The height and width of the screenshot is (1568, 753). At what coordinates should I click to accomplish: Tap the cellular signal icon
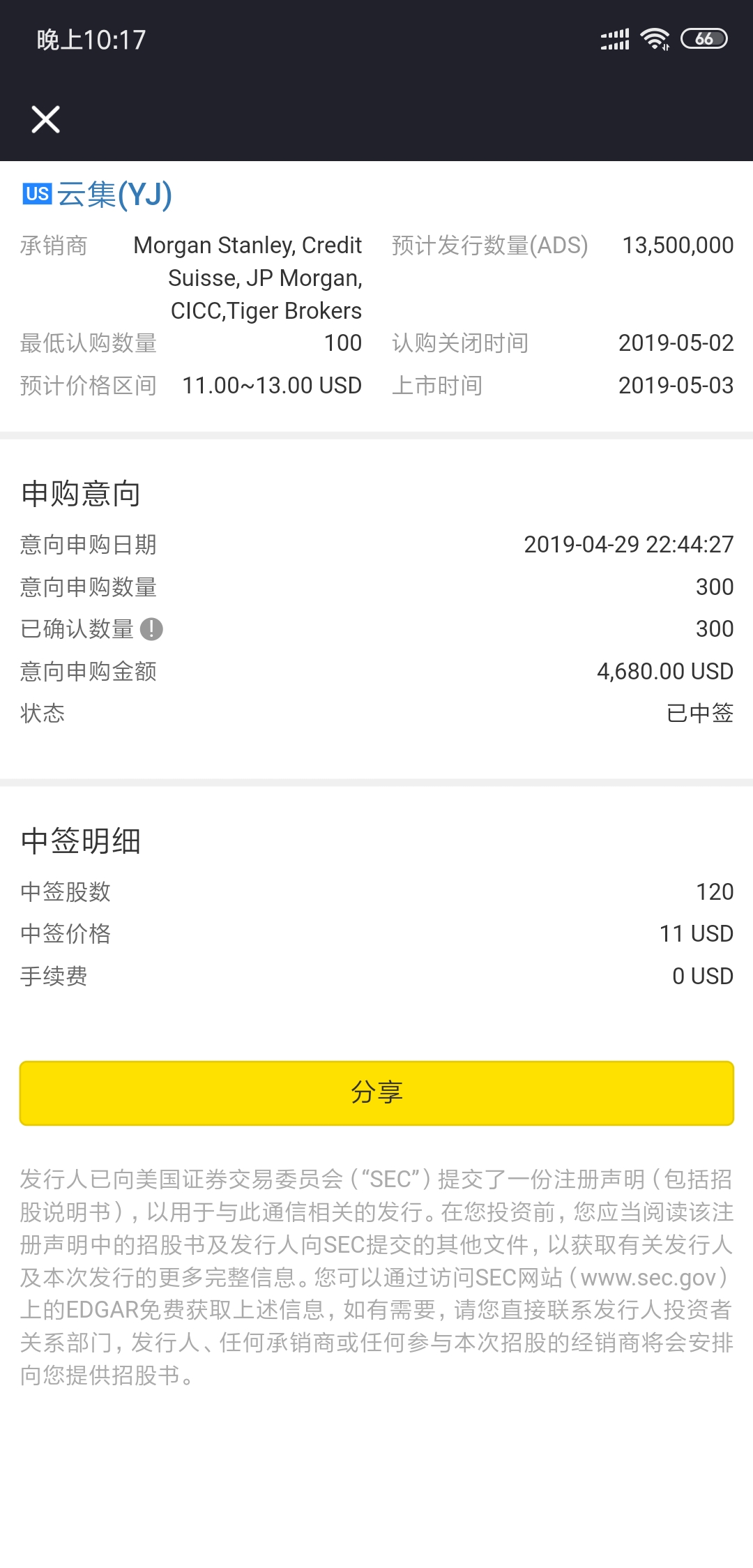[615, 39]
